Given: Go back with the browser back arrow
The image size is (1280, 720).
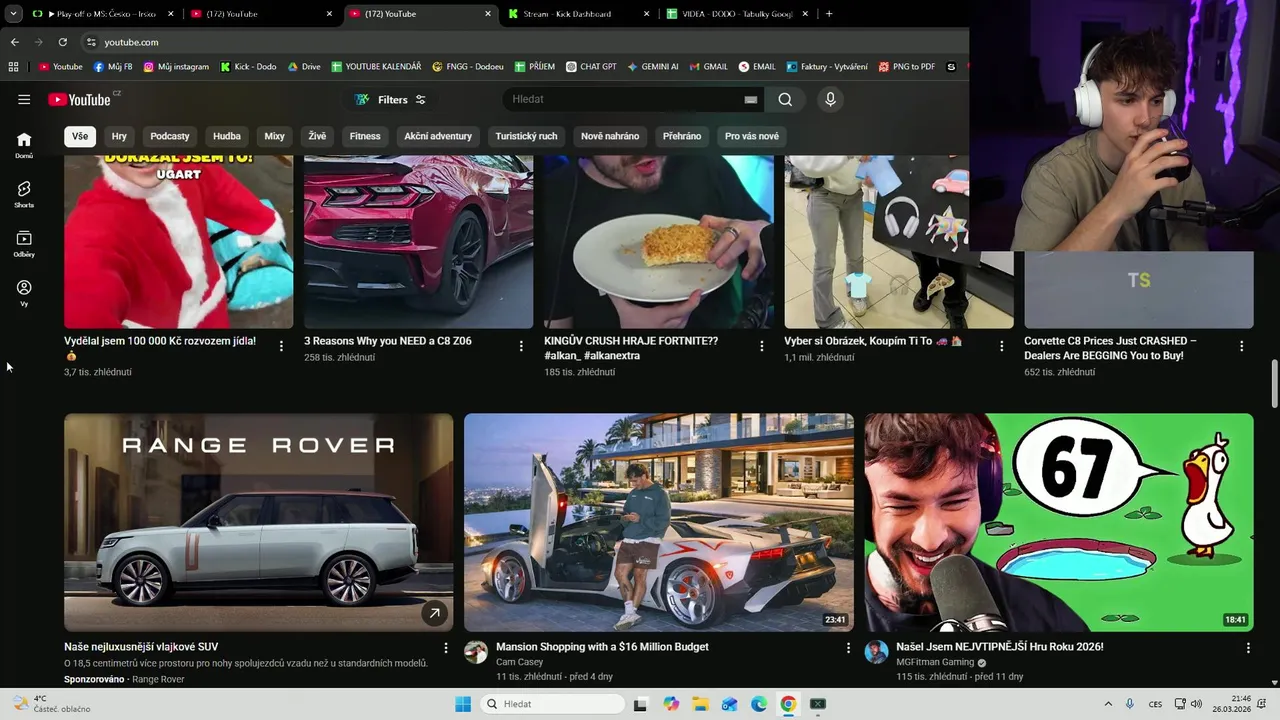Looking at the screenshot, I should (14, 42).
